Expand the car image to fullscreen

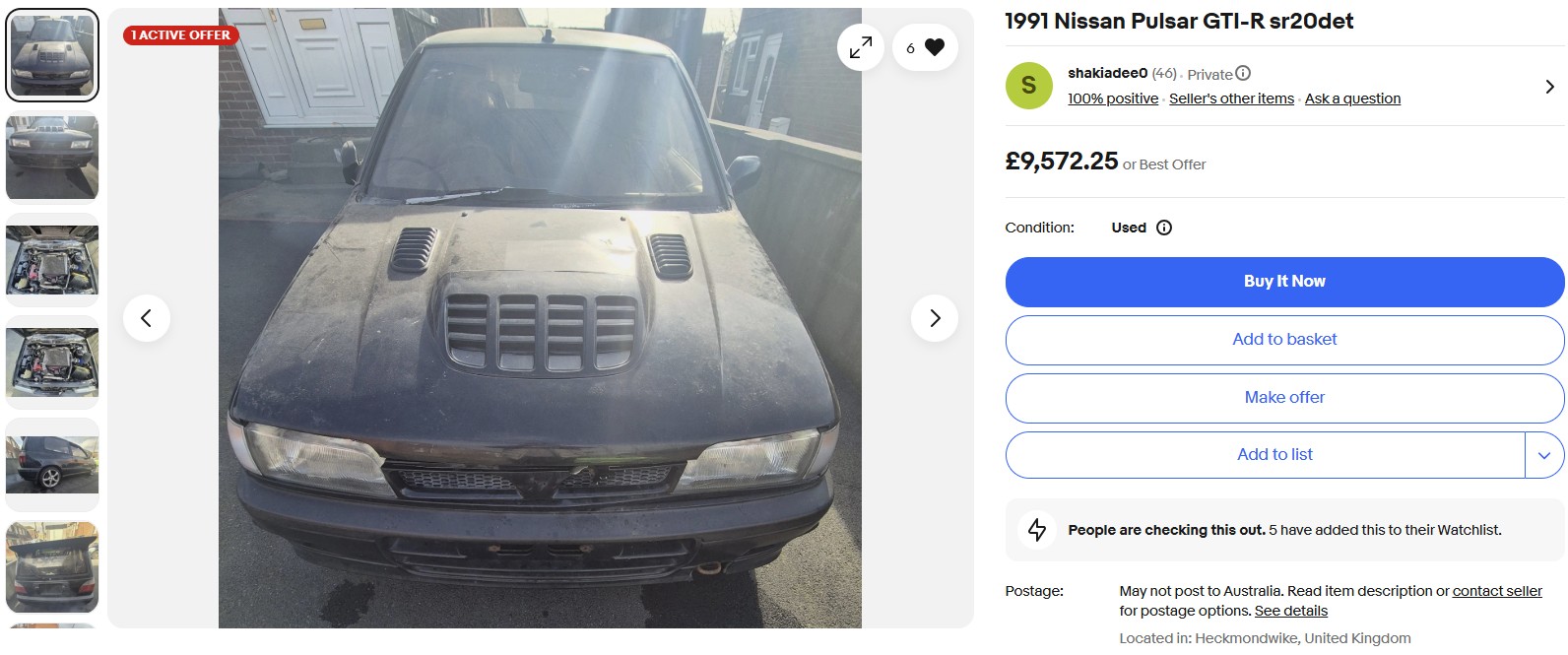click(x=861, y=47)
